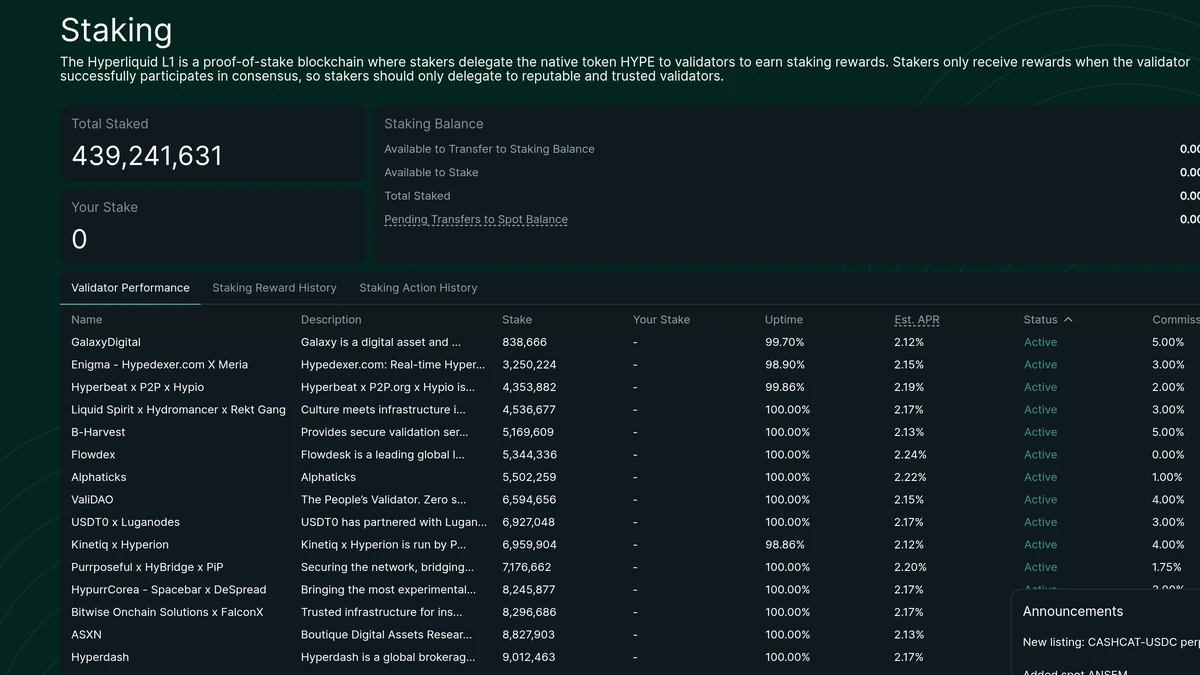Click Flowdex Est. APR value 2.24%

coord(910,455)
